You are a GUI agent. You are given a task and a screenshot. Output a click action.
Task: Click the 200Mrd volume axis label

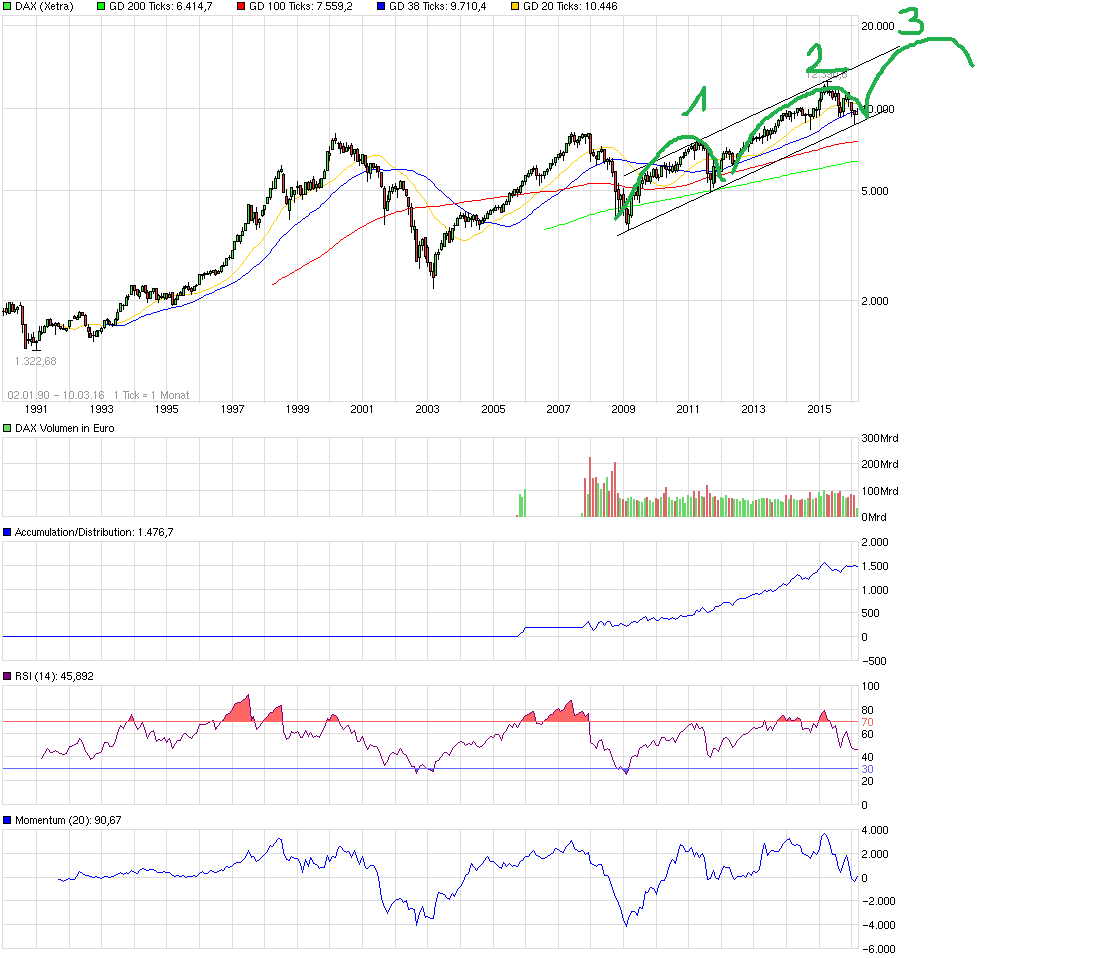click(879, 465)
